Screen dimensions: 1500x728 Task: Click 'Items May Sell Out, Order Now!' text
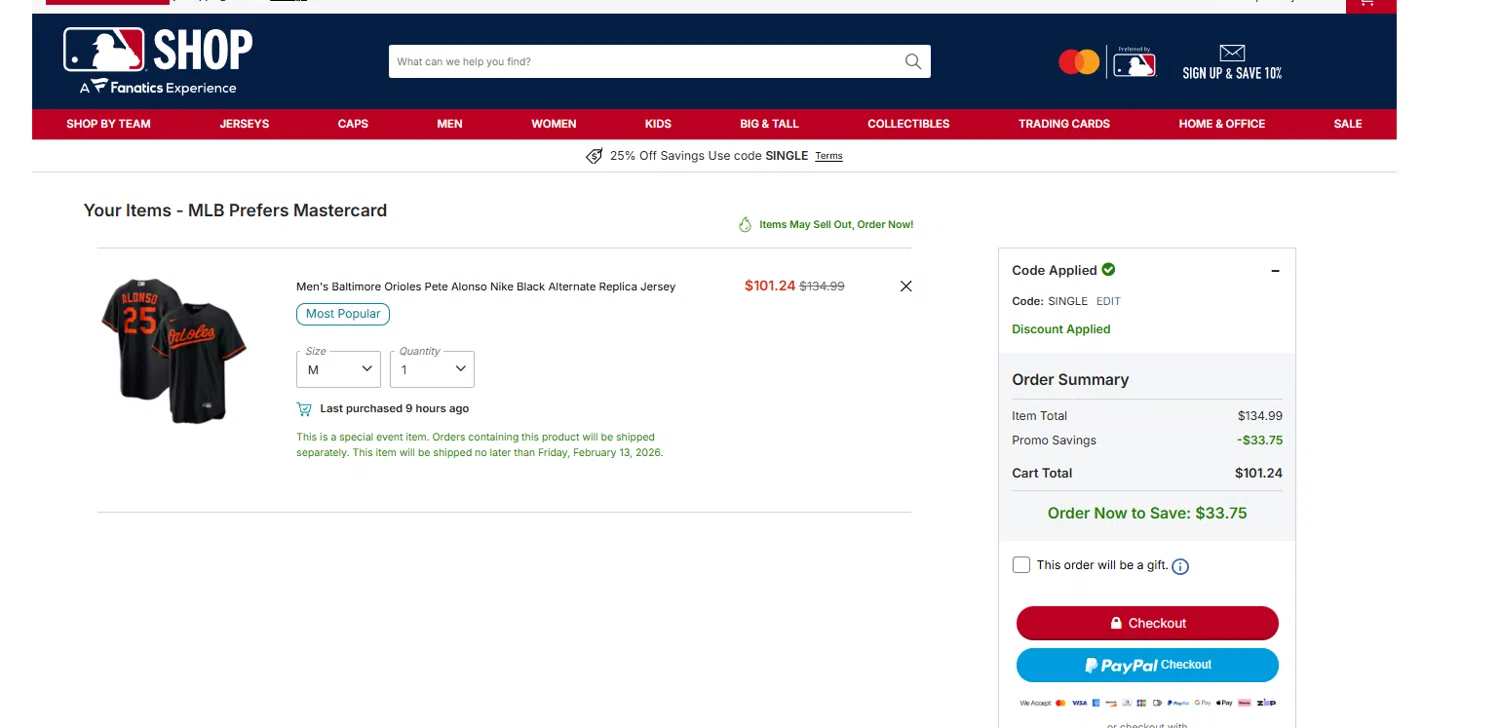coord(836,225)
